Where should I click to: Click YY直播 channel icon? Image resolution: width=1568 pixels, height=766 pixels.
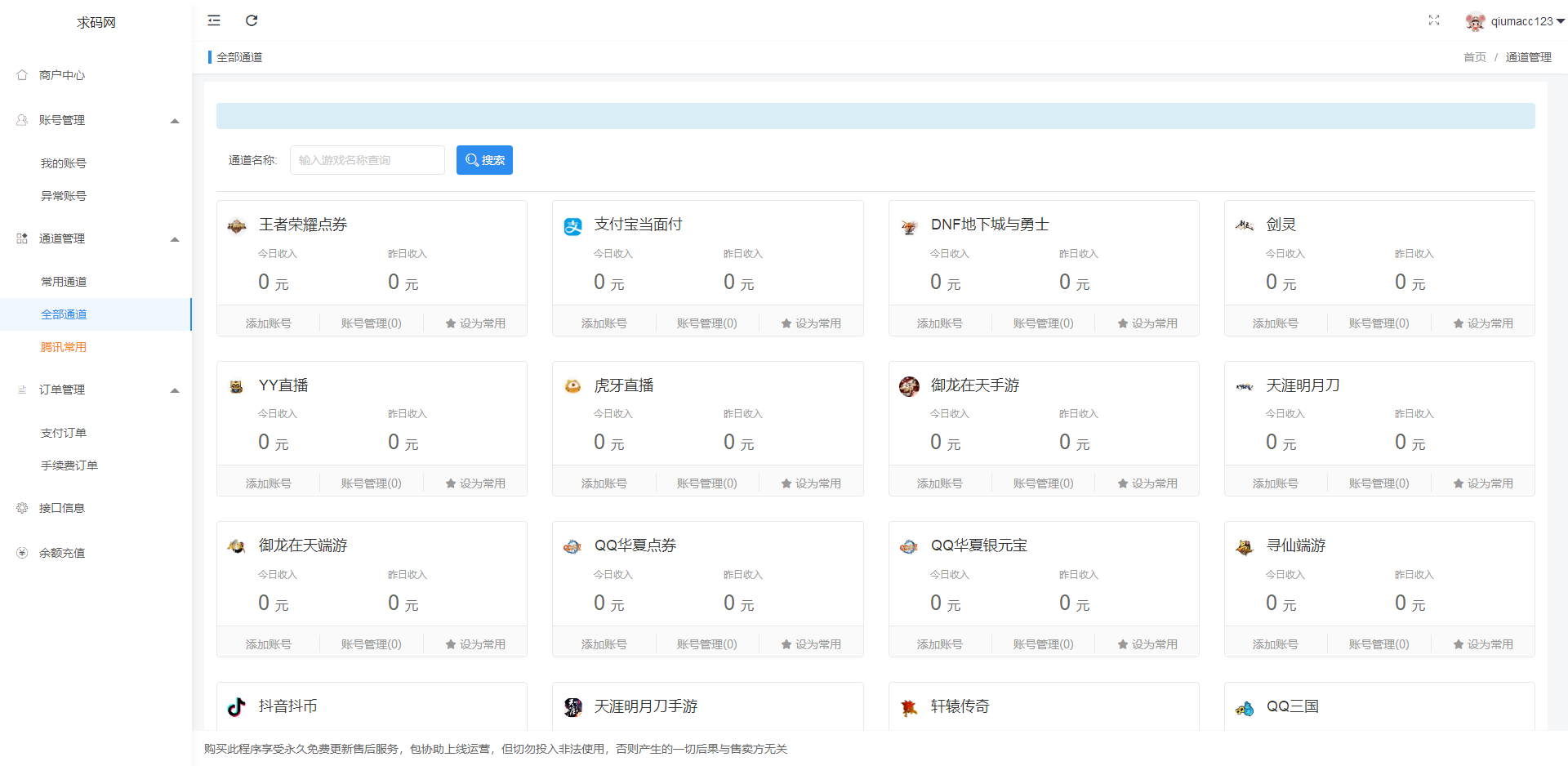pos(237,386)
